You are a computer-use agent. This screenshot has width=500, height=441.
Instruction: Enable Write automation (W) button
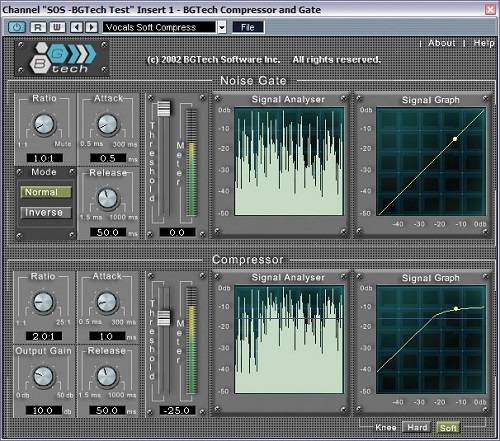pyautogui.click(x=57, y=27)
